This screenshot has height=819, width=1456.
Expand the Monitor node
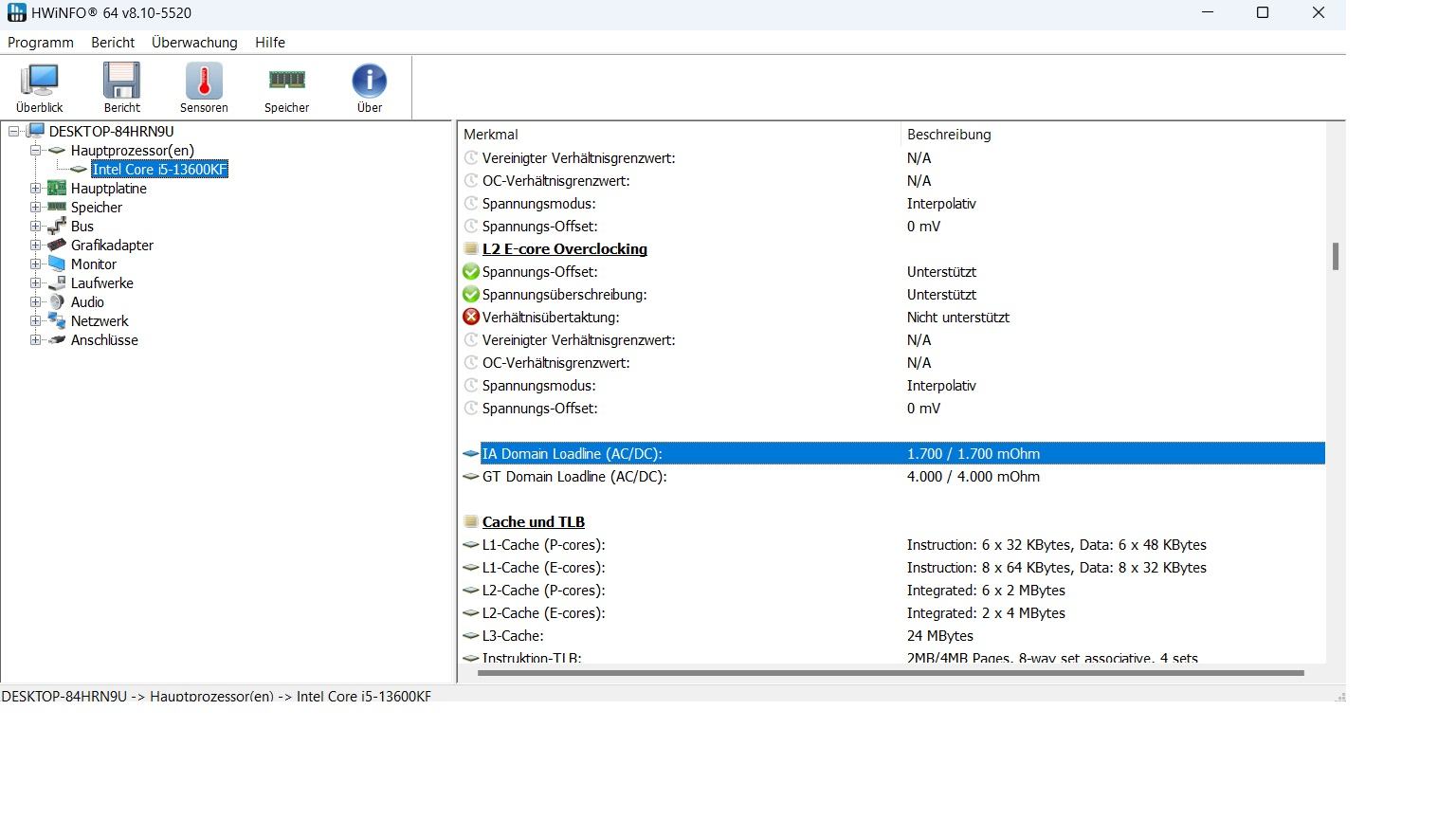tap(35, 264)
